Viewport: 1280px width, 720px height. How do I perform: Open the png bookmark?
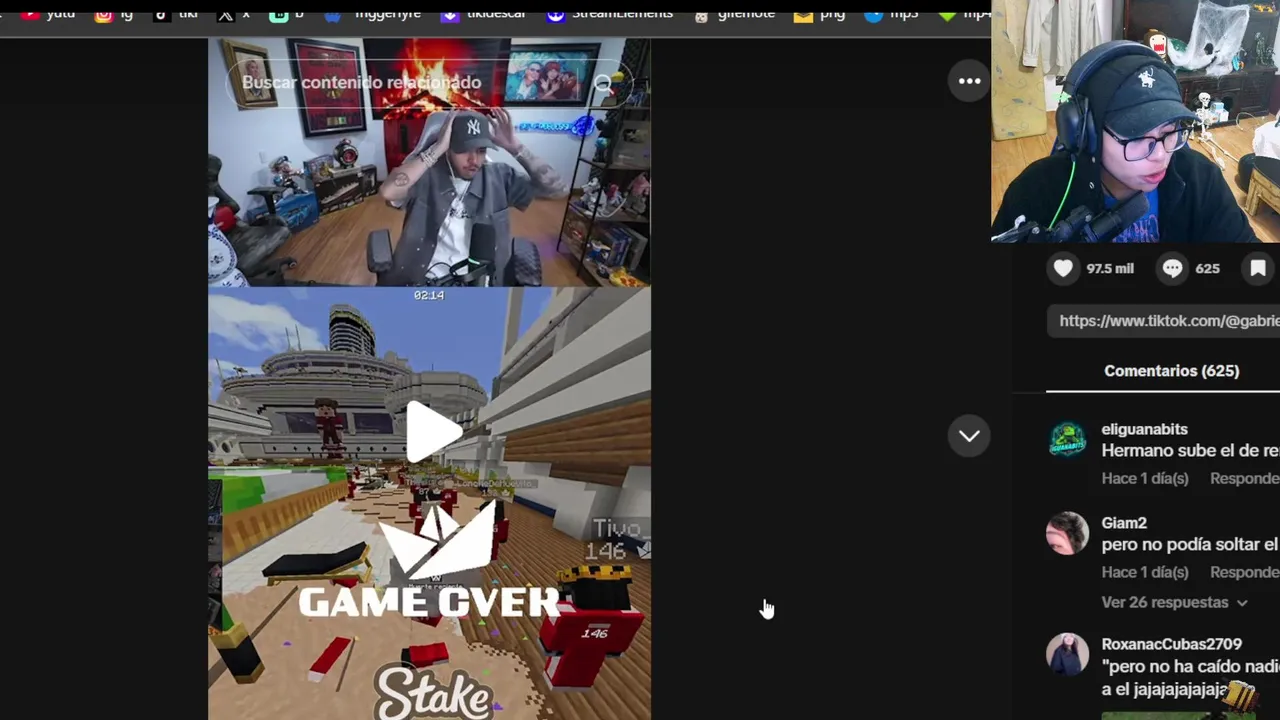tap(820, 14)
